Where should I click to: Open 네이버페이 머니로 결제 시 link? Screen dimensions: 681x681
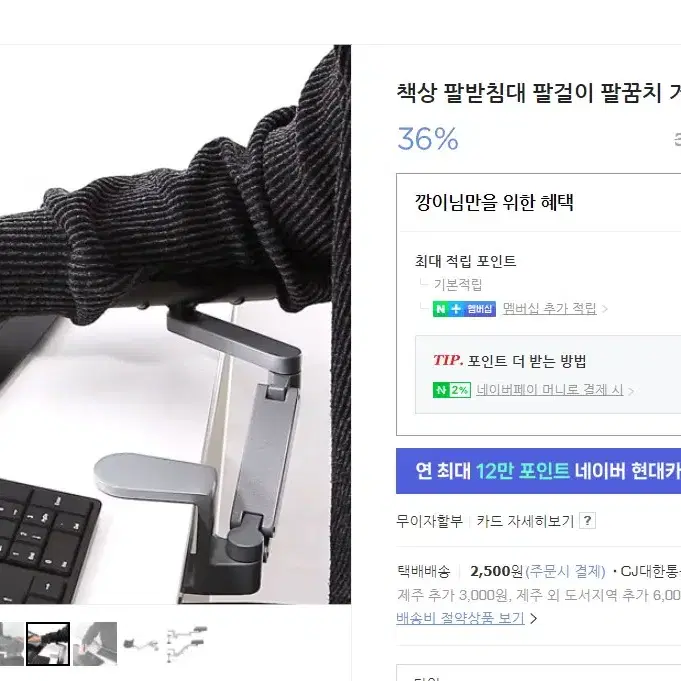[549, 390]
